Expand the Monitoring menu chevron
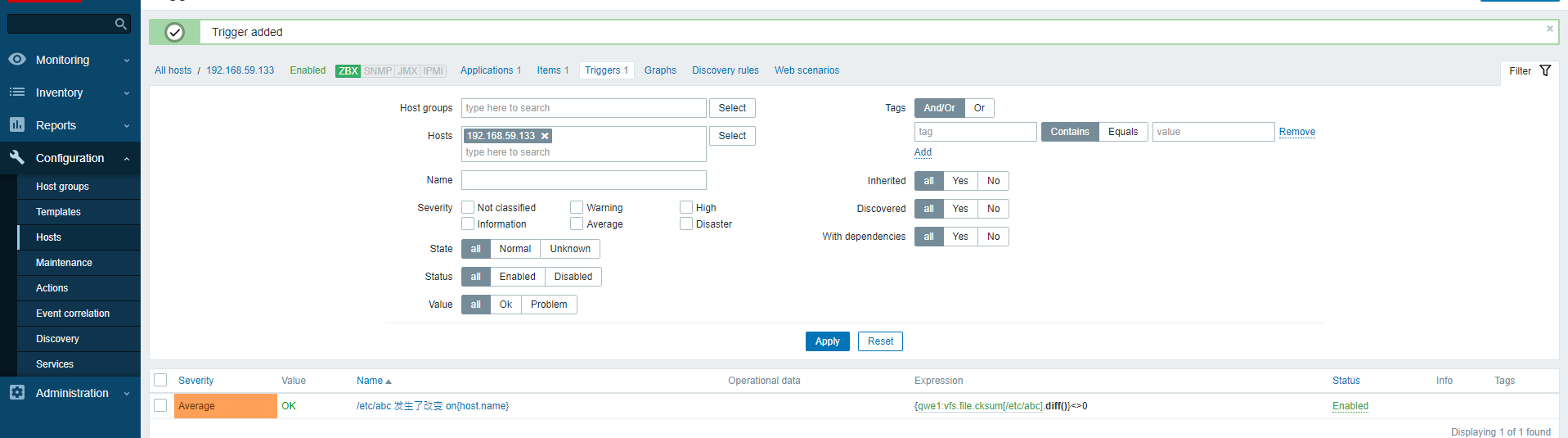The height and width of the screenshot is (438, 1568). [127, 60]
